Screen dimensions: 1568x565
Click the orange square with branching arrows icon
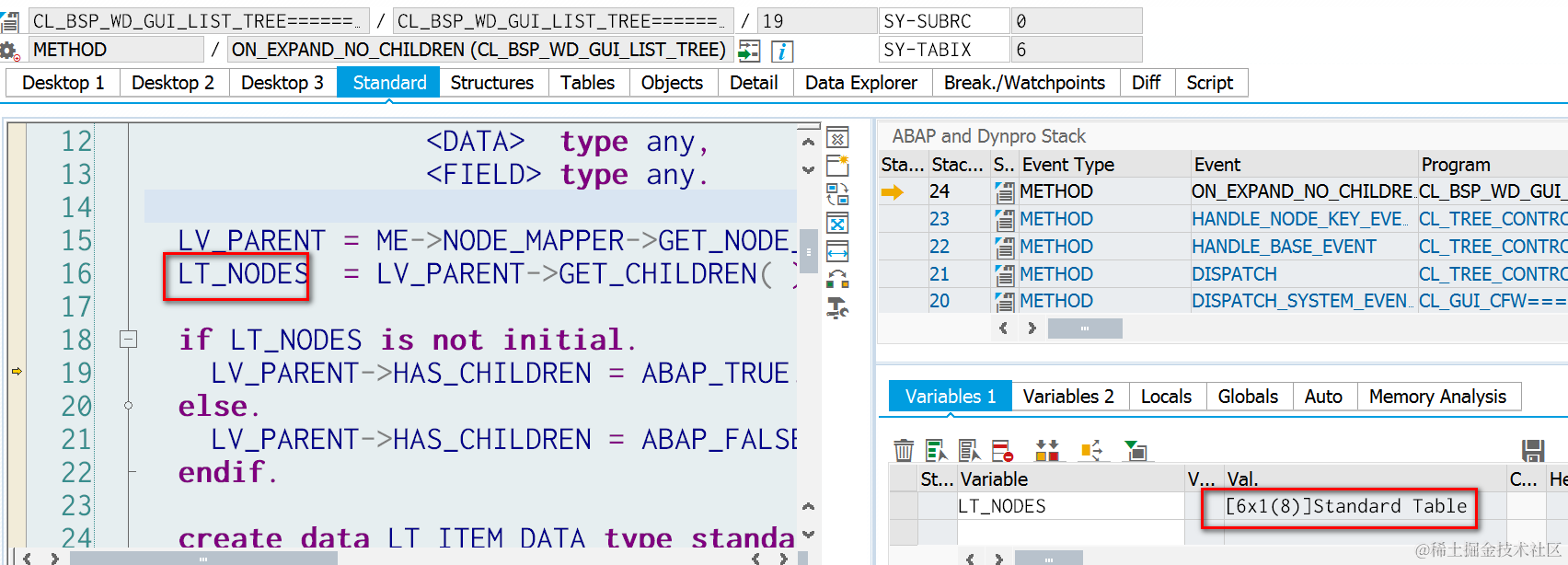1091,450
